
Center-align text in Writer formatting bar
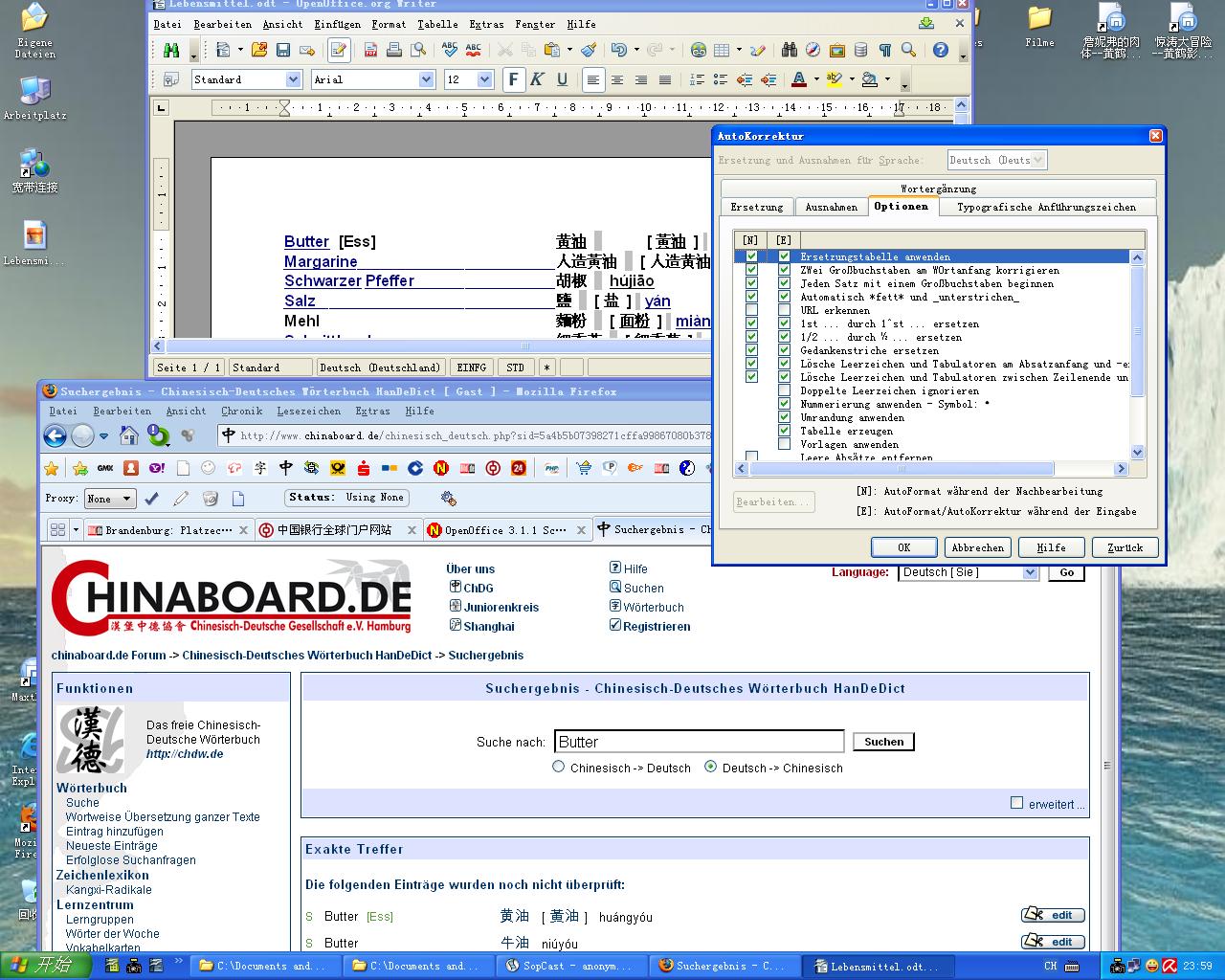coord(617,79)
